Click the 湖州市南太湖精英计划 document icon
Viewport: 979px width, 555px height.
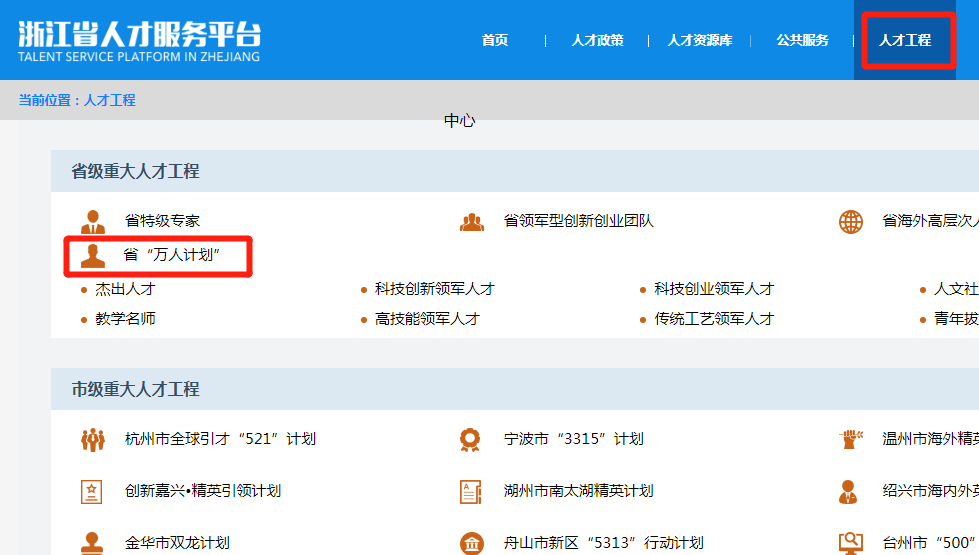470,492
